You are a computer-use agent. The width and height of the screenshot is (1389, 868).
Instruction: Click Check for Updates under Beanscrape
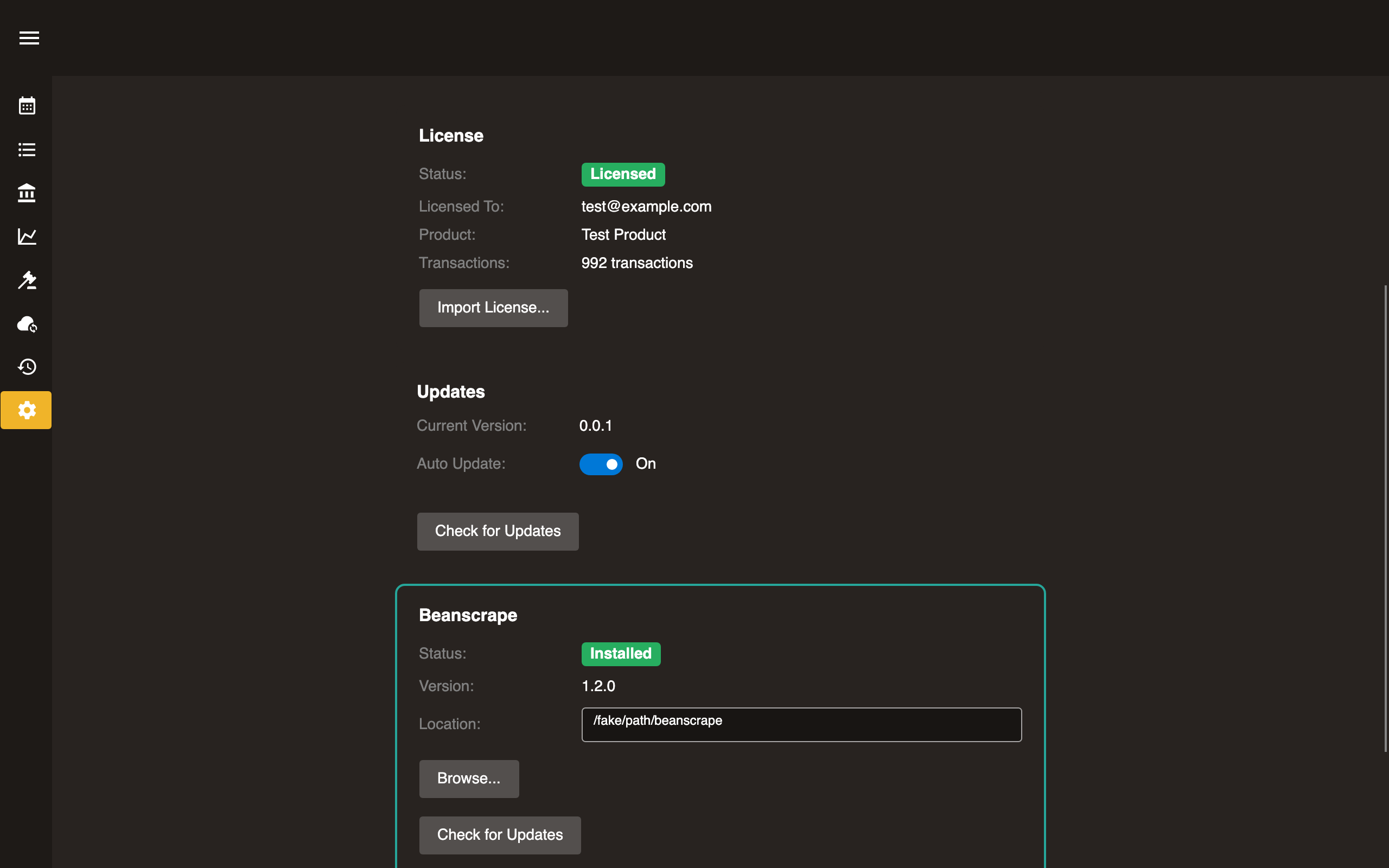click(499, 835)
